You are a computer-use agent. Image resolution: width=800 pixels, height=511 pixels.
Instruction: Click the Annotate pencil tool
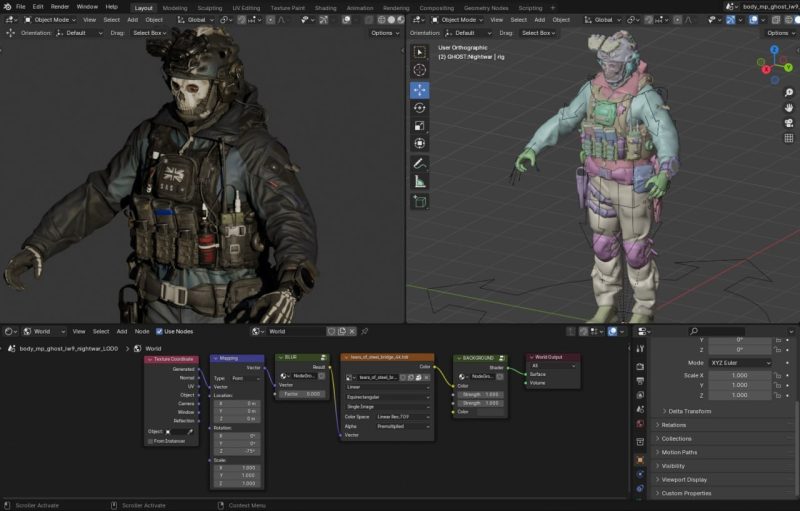pyautogui.click(x=419, y=163)
